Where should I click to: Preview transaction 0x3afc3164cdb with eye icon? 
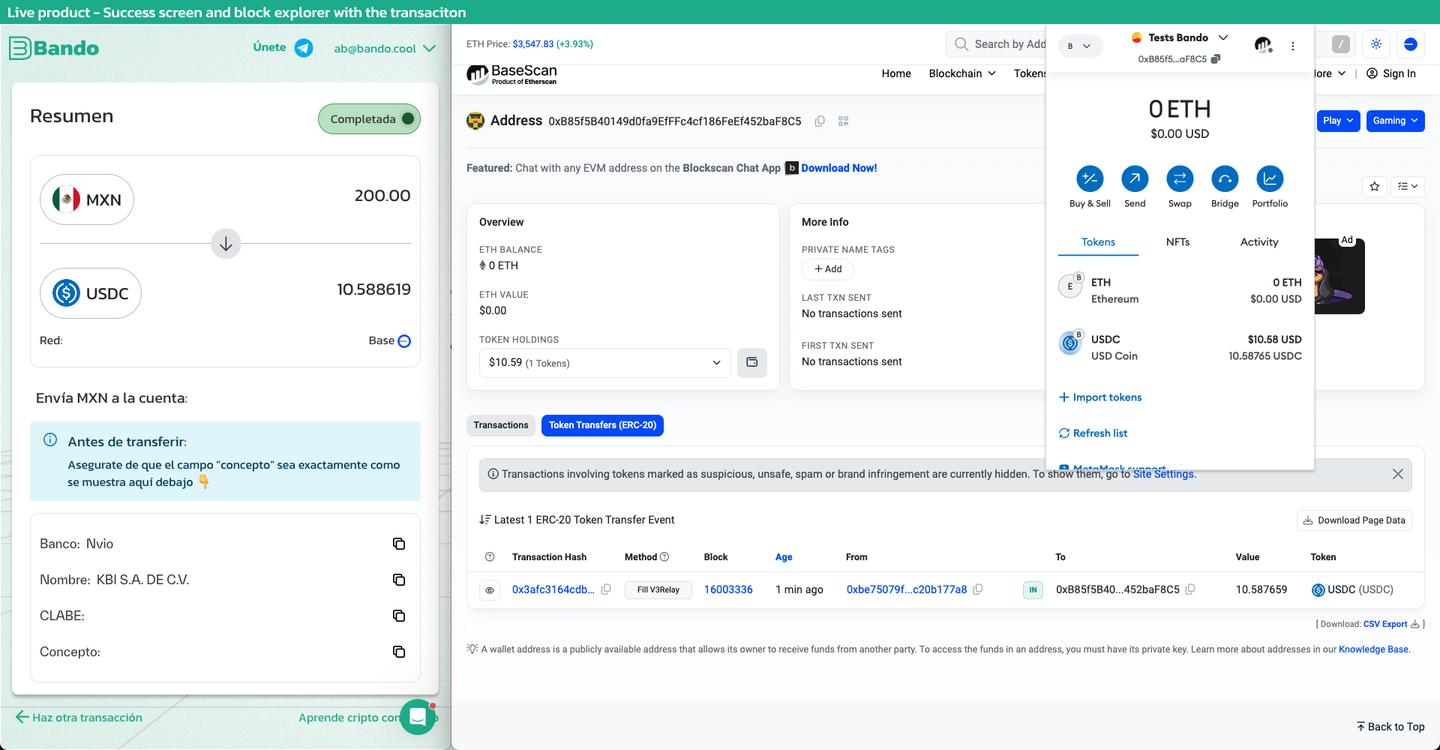pyautogui.click(x=490, y=590)
